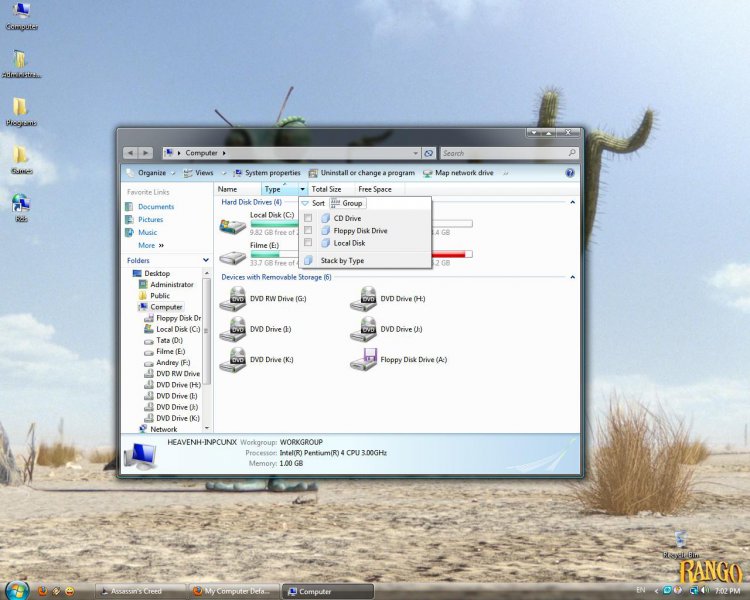750x600 pixels.
Task: Select the DVD Drive (K:) icon
Action: [232, 360]
